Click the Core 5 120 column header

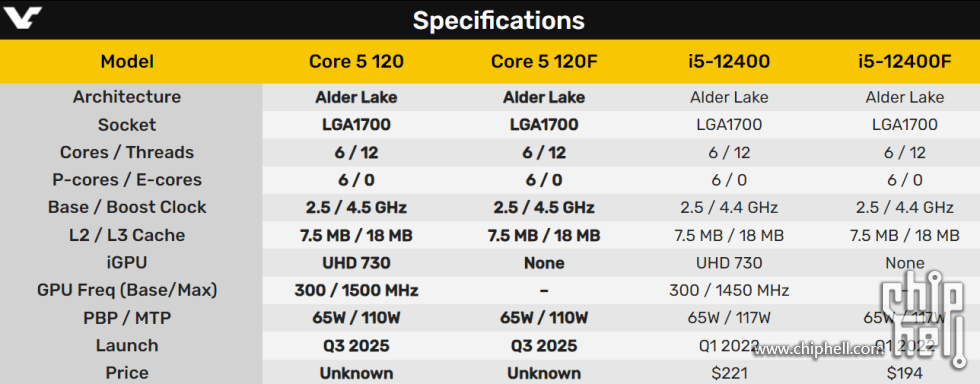[x=356, y=61]
